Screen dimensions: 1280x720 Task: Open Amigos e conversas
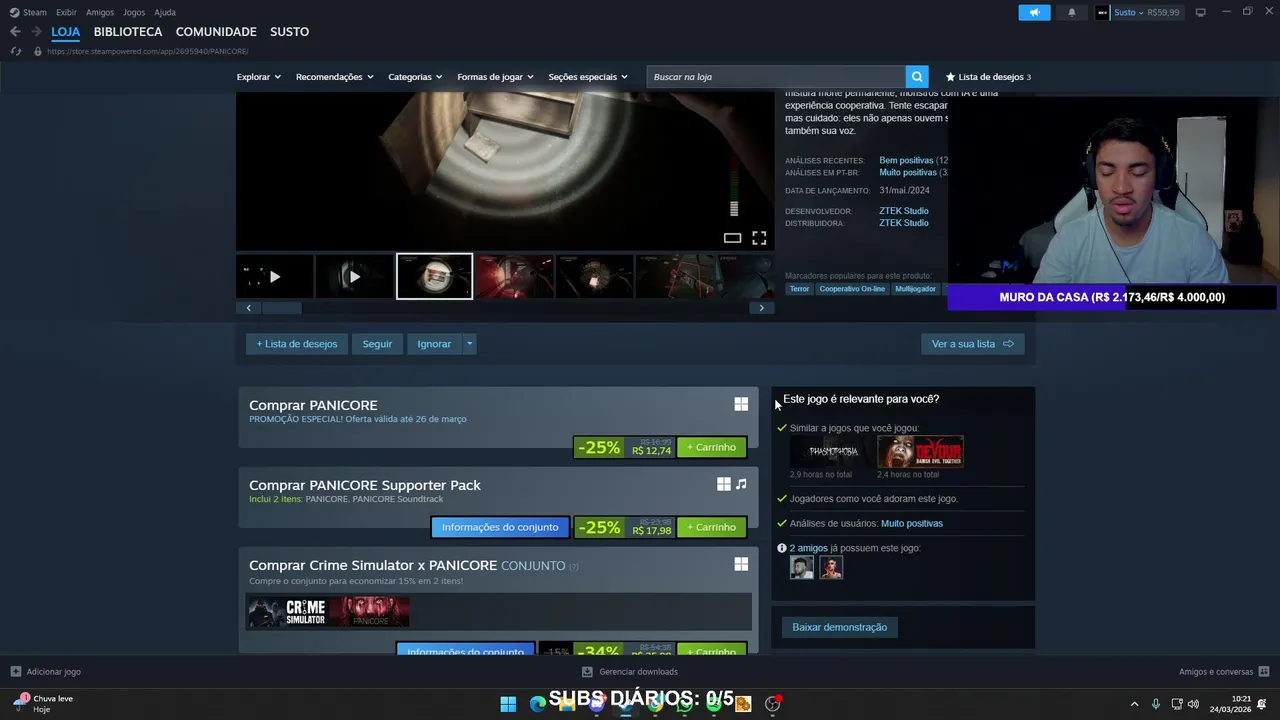point(1224,672)
